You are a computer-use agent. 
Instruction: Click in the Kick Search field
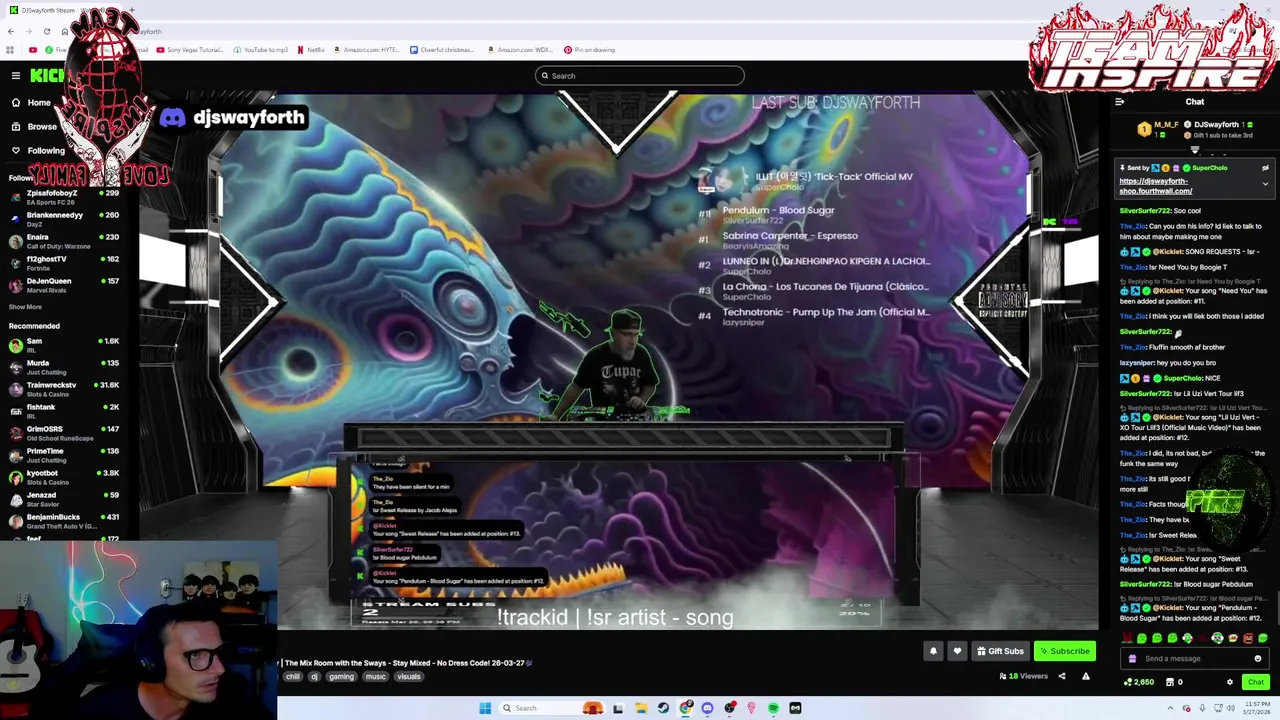(x=640, y=76)
